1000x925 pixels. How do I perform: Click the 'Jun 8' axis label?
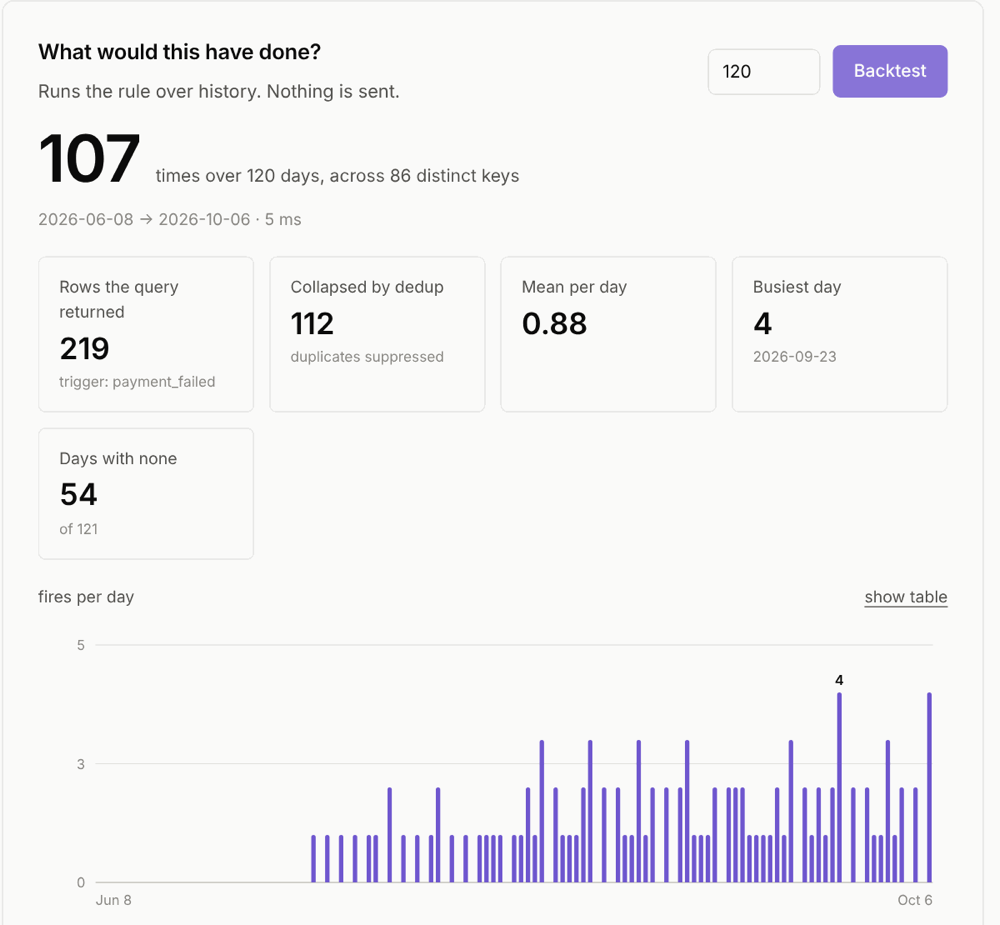[114, 900]
